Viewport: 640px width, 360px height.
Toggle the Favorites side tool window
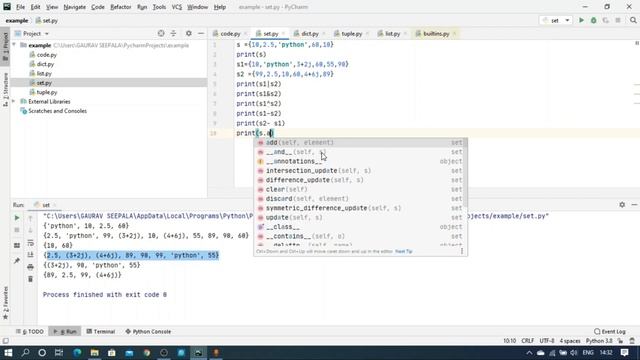click(5, 303)
